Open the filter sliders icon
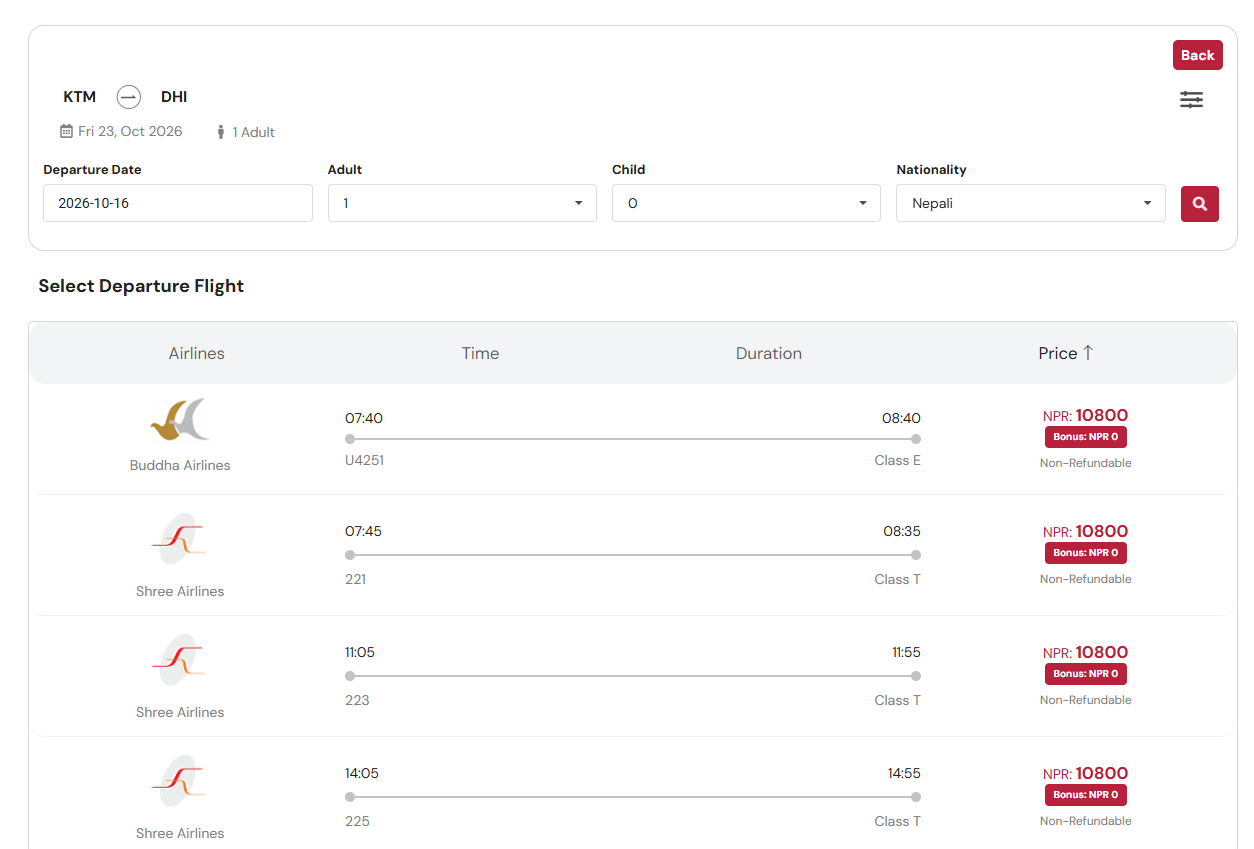1254x849 pixels. point(1191,99)
